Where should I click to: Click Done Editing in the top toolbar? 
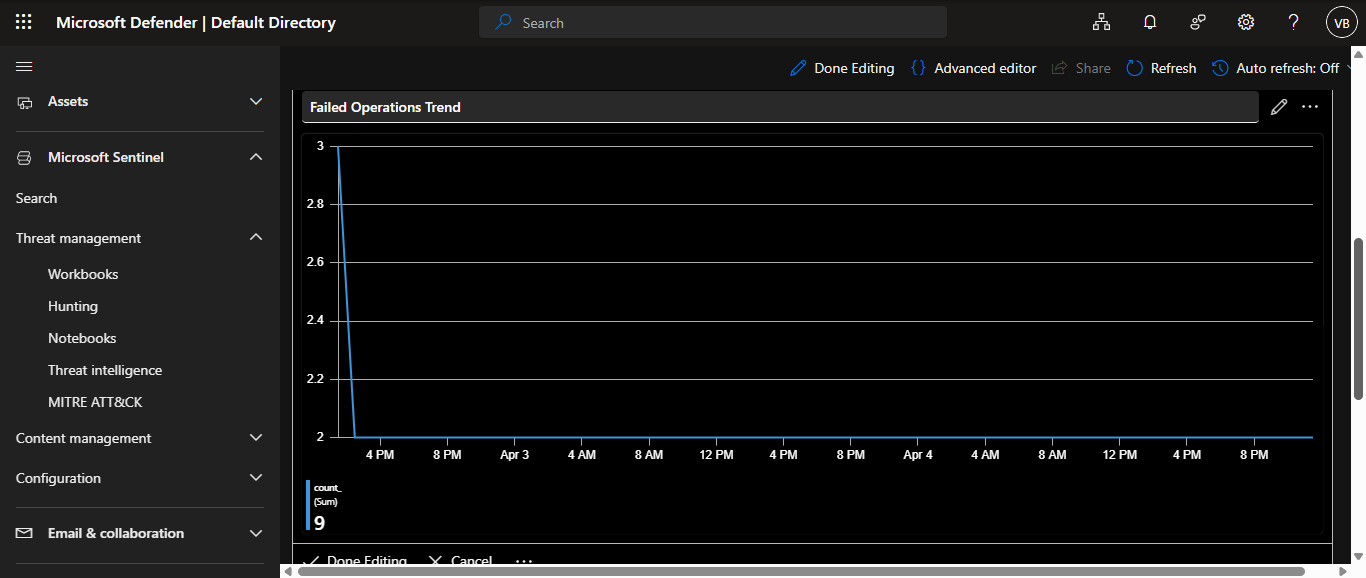click(842, 68)
